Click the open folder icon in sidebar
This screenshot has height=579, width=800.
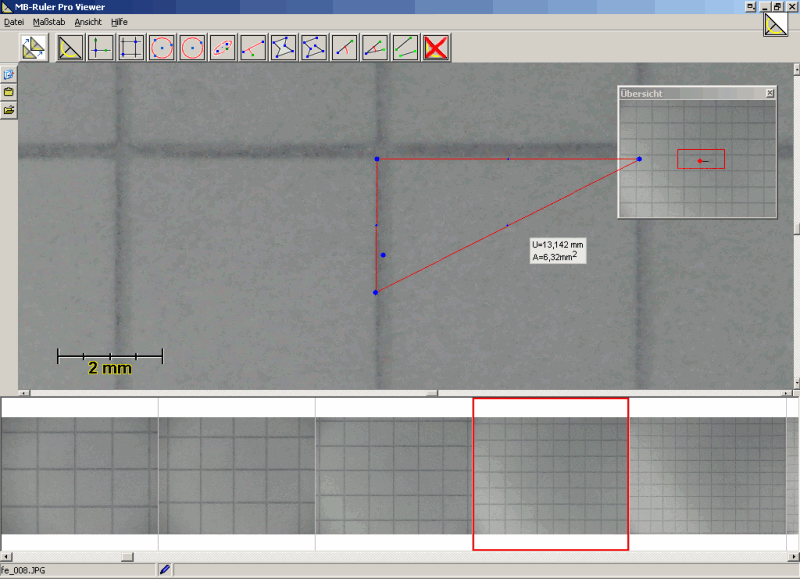pos(9,109)
